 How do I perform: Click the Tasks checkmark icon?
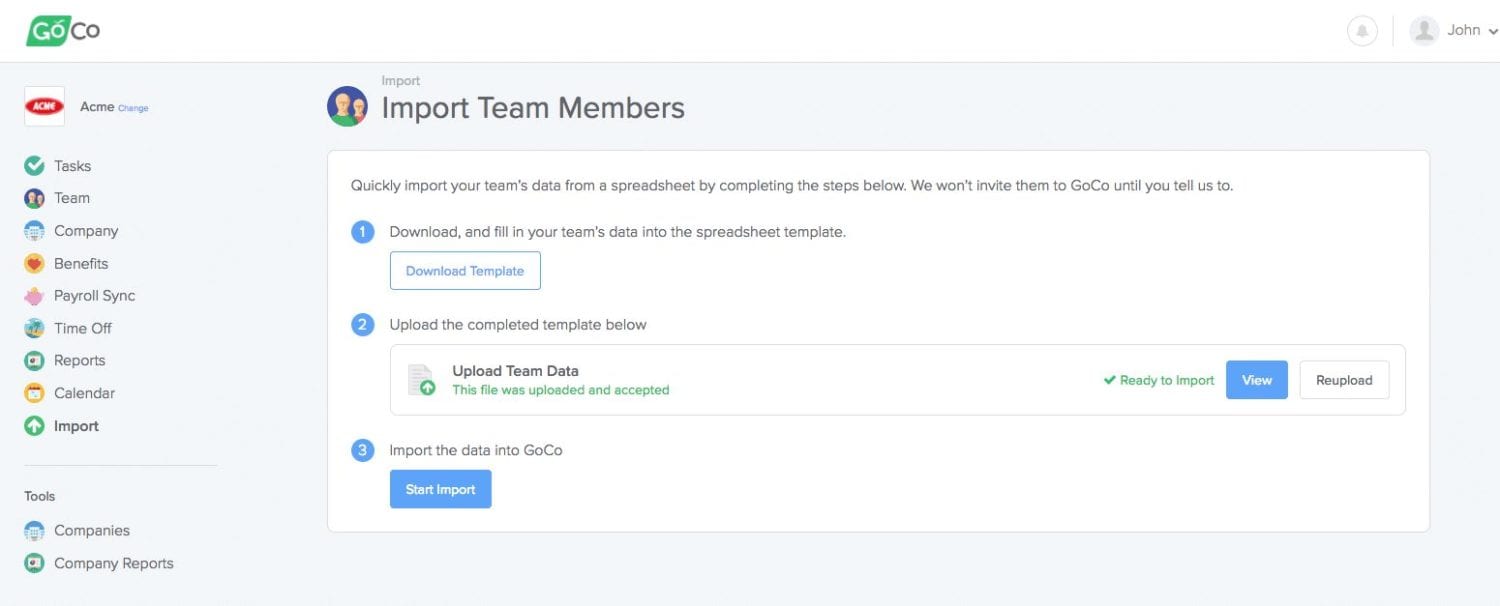34,166
